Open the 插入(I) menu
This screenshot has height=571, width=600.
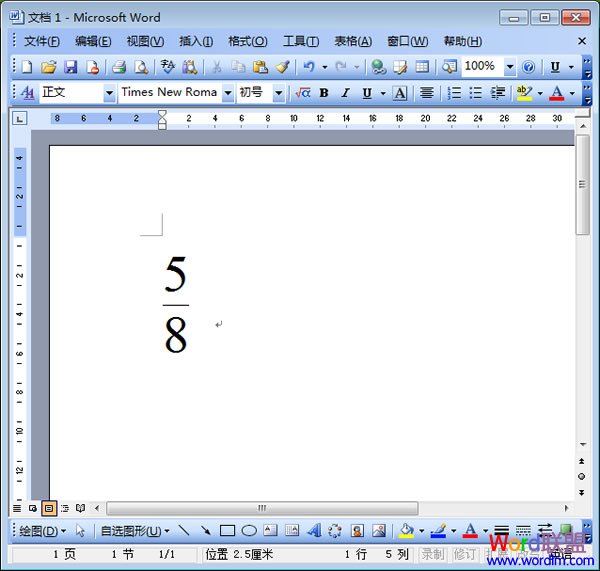coord(196,41)
